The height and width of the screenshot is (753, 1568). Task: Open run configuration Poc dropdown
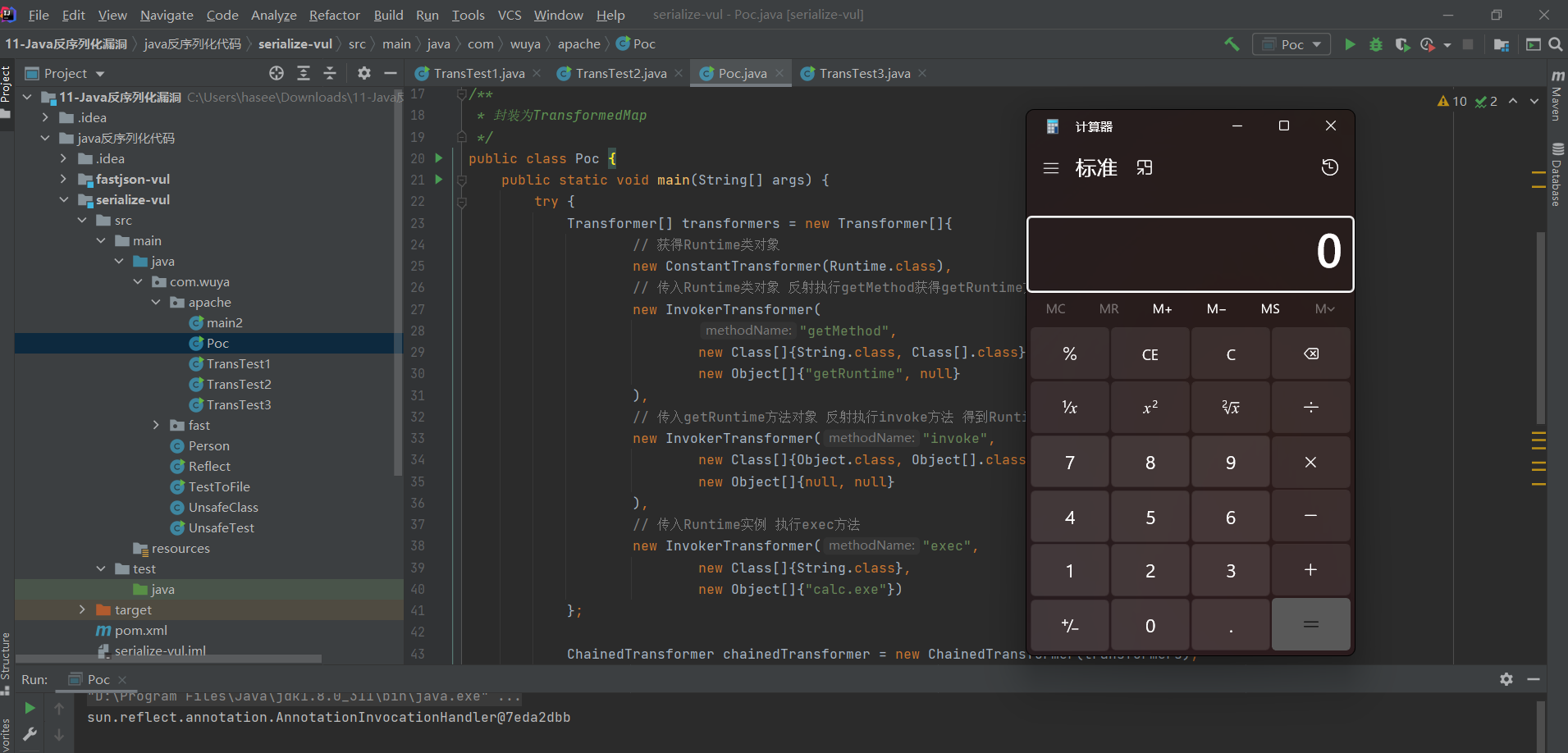[x=1291, y=44]
